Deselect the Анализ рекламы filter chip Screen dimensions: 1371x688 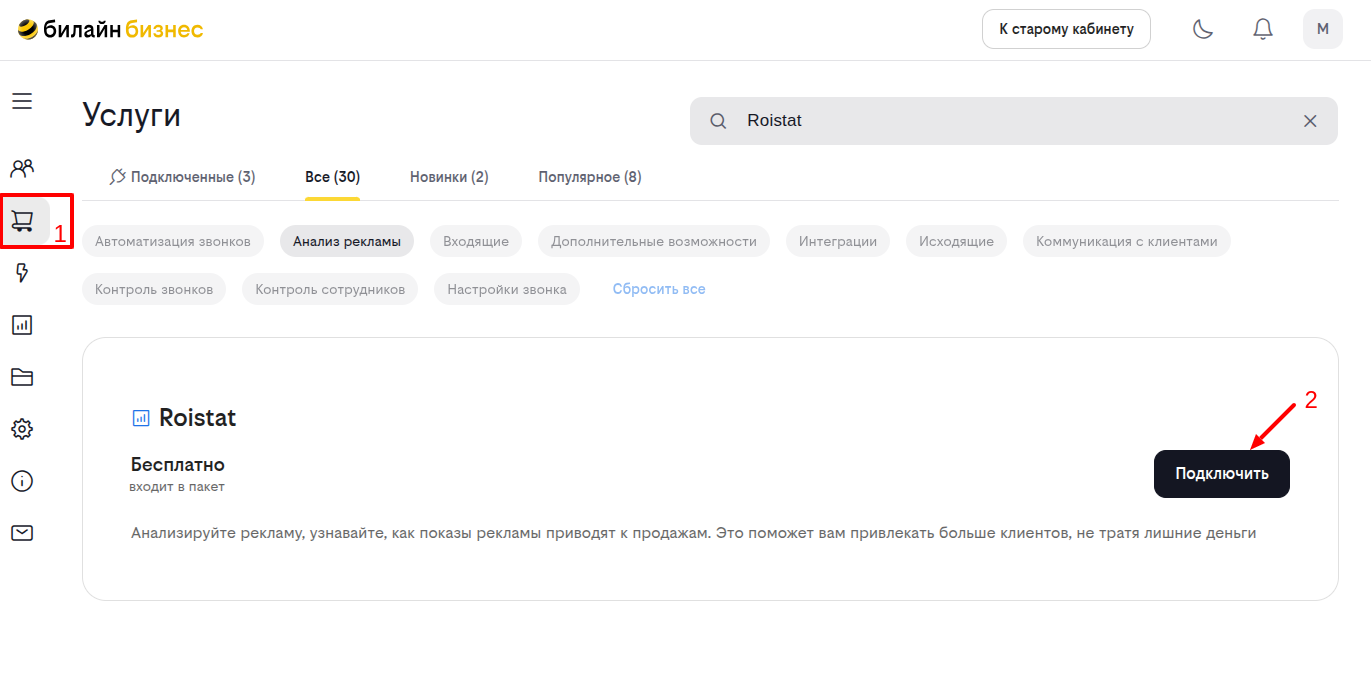pos(347,241)
